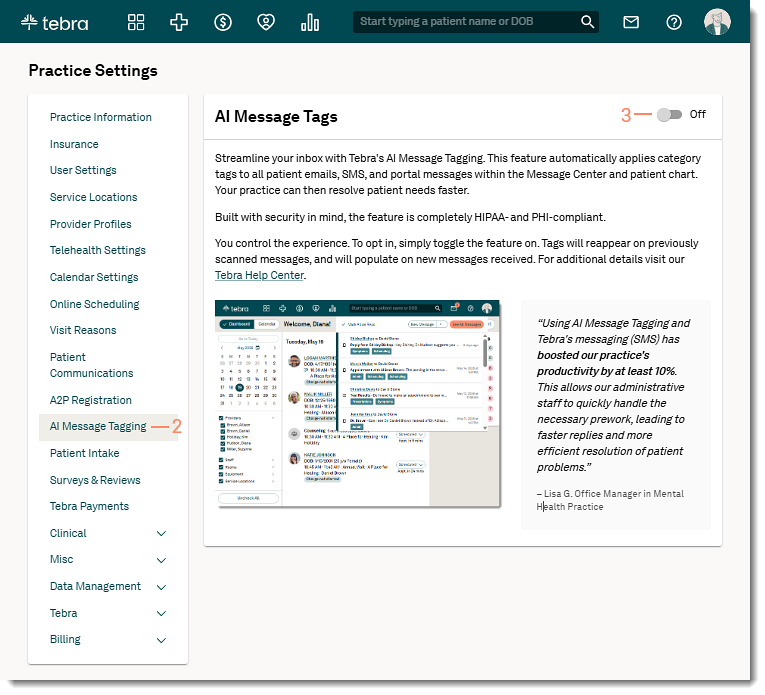Open the Engage heart icon

pos(266,22)
